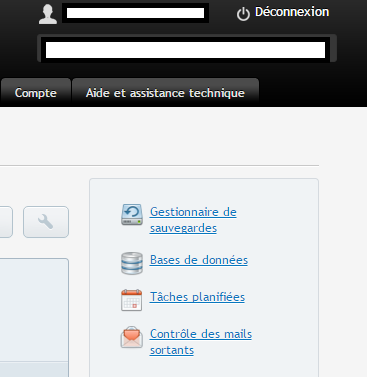Click the light blue panel below the wrench
The height and width of the screenshot is (377, 367).
(x=34, y=310)
